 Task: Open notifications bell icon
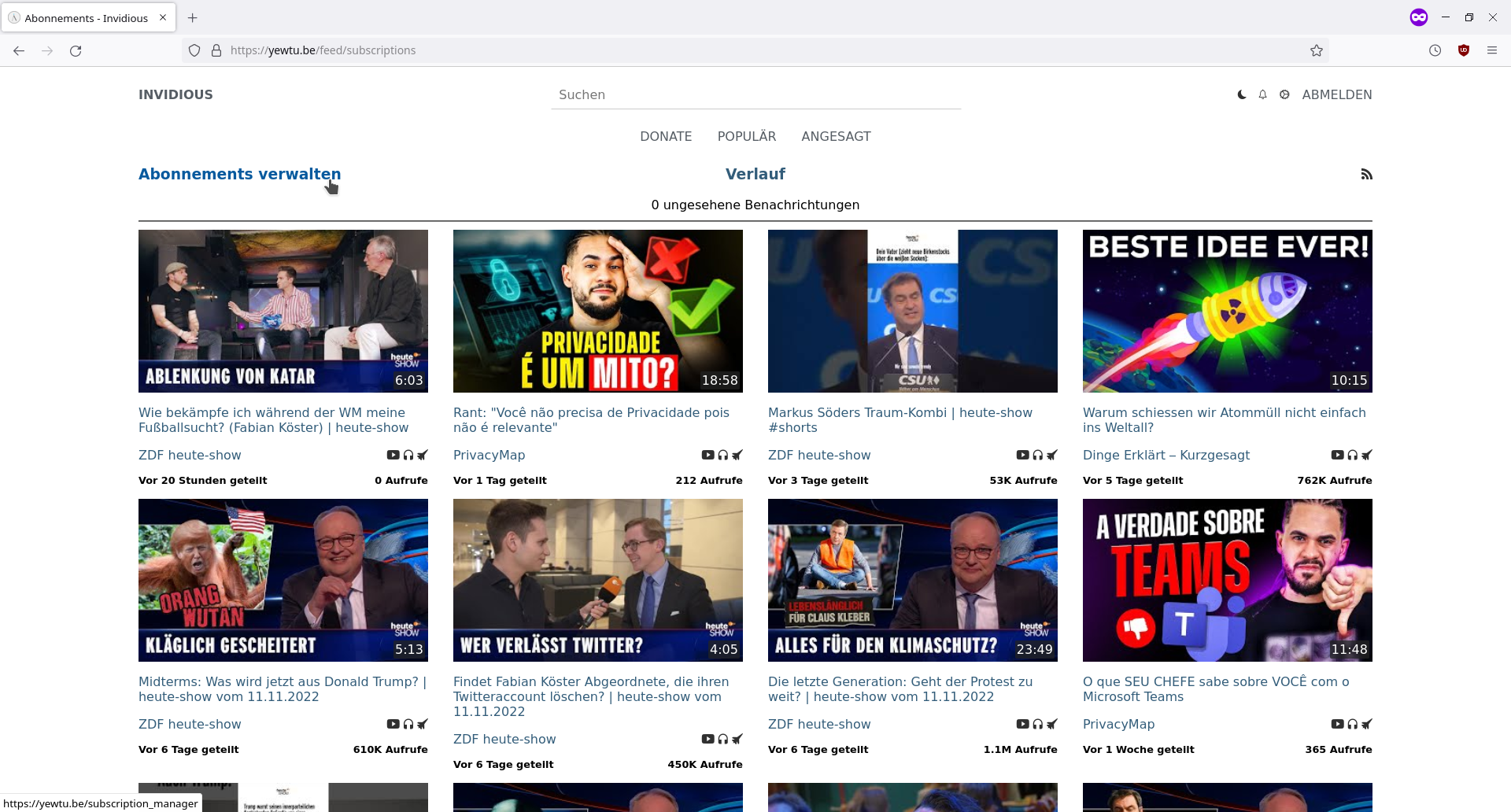[1263, 94]
